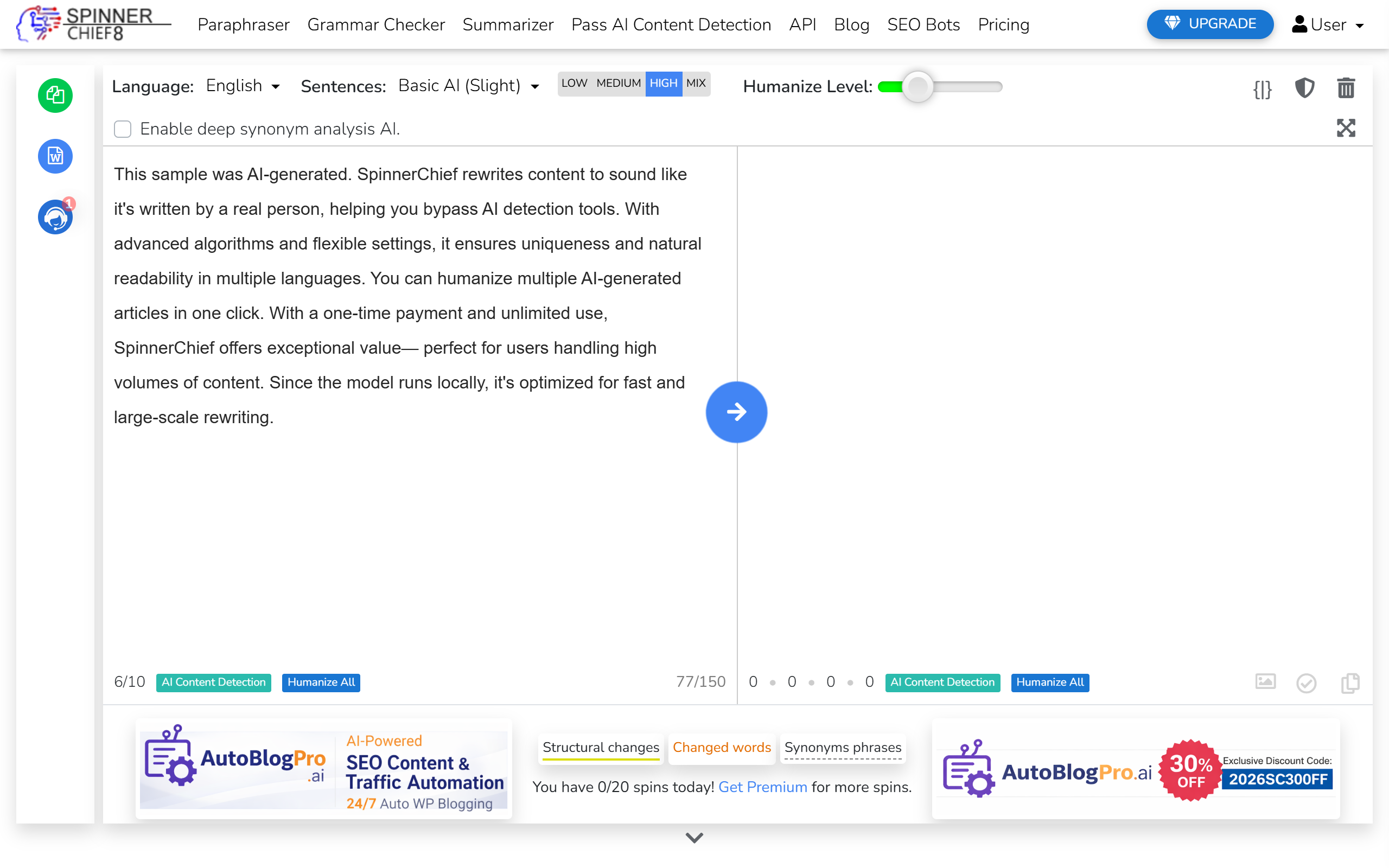The height and width of the screenshot is (868, 1389).
Task: Select LOW rewrite level
Action: pos(575,83)
